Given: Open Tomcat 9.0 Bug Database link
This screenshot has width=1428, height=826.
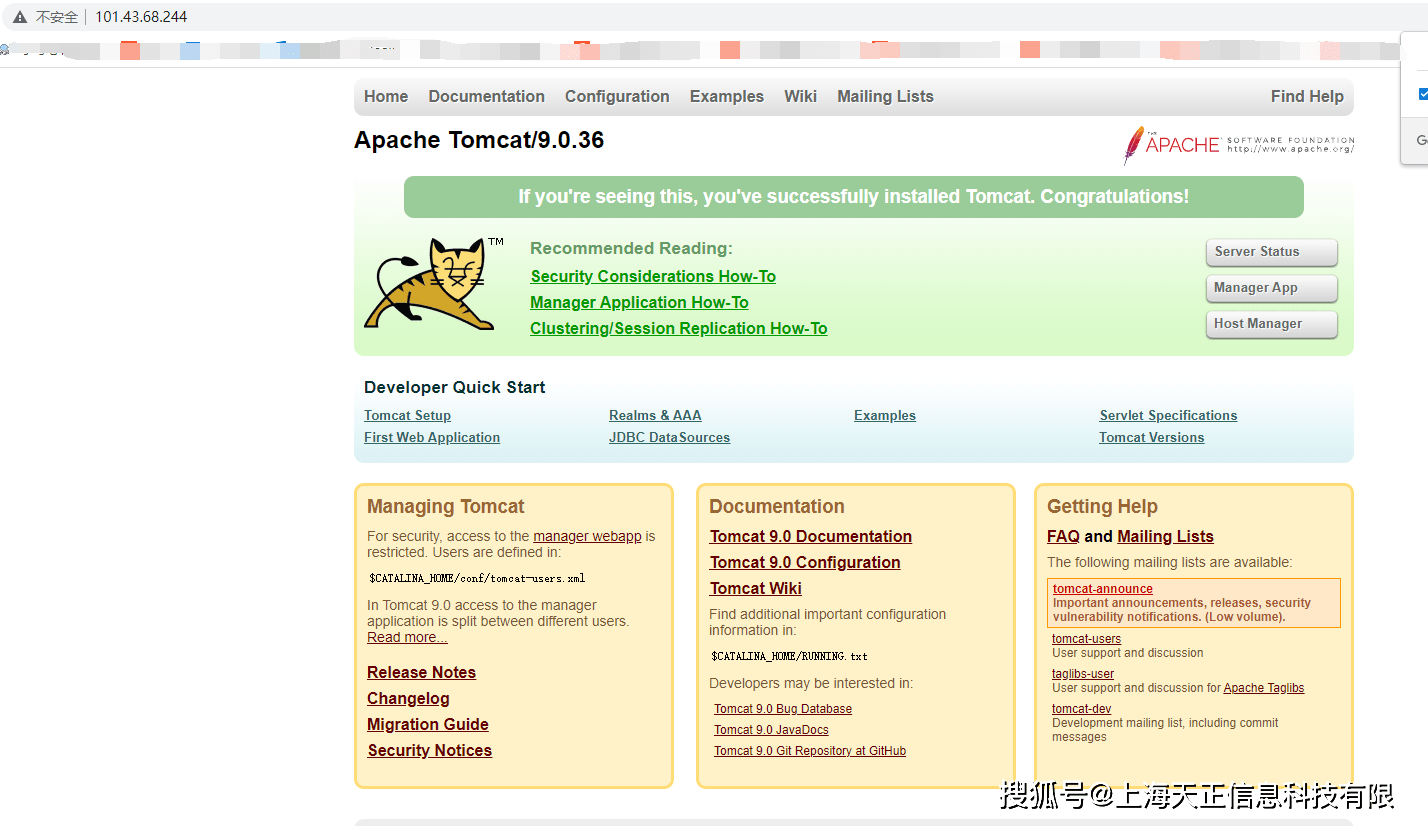Looking at the screenshot, I should coord(783,709).
